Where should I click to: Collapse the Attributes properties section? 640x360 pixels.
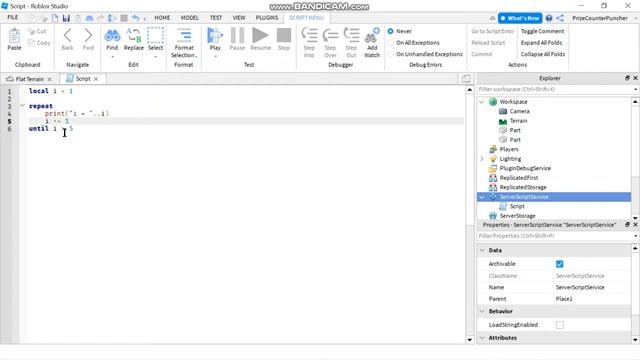click(x=482, y=338)
